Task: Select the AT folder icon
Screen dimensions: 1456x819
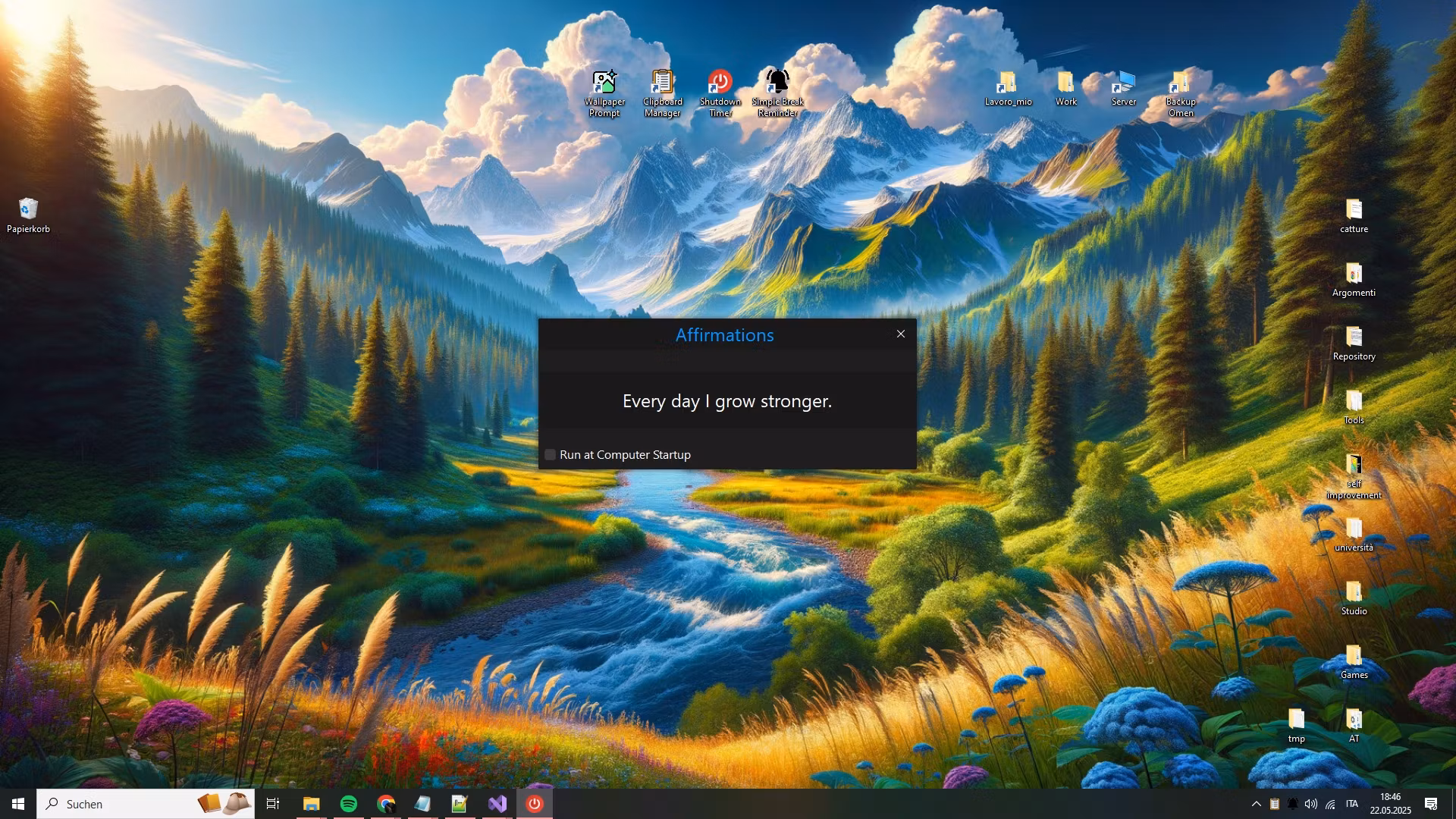Action: tap(1354, 725)
